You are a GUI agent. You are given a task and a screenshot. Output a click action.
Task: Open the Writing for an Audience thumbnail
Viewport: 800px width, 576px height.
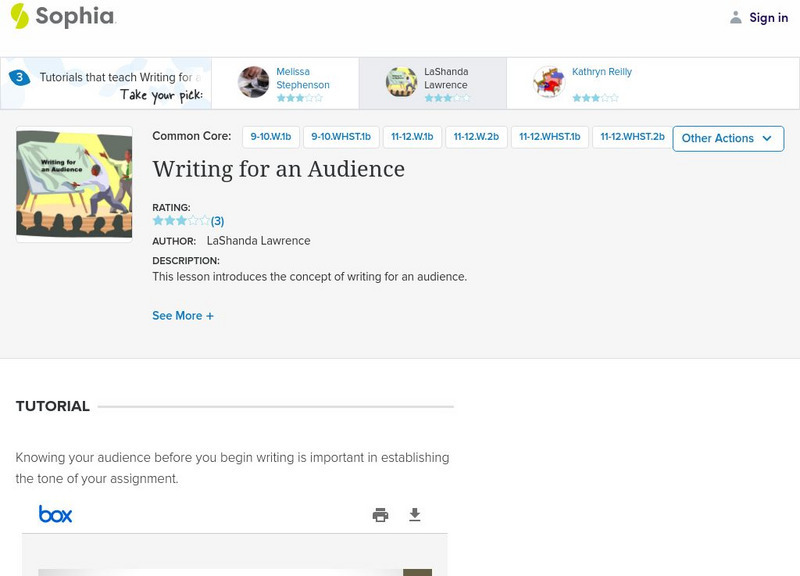pyautogui.click(x=74, y=184)
